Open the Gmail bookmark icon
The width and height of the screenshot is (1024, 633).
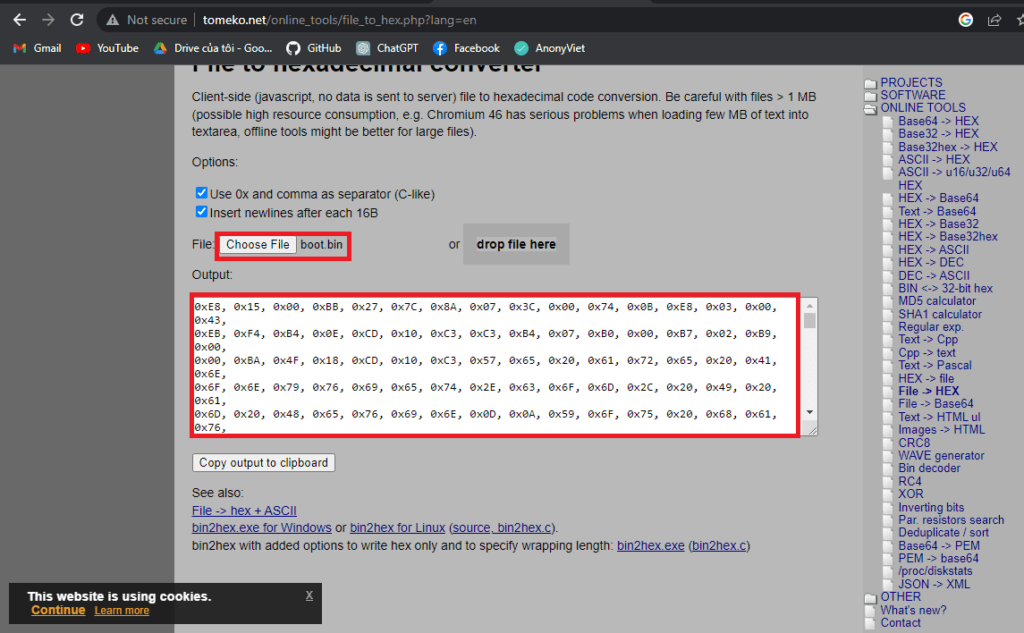20,48
